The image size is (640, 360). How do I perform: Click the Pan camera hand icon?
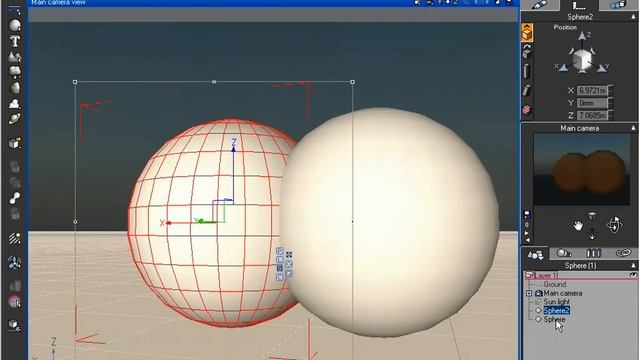point(578,225)
